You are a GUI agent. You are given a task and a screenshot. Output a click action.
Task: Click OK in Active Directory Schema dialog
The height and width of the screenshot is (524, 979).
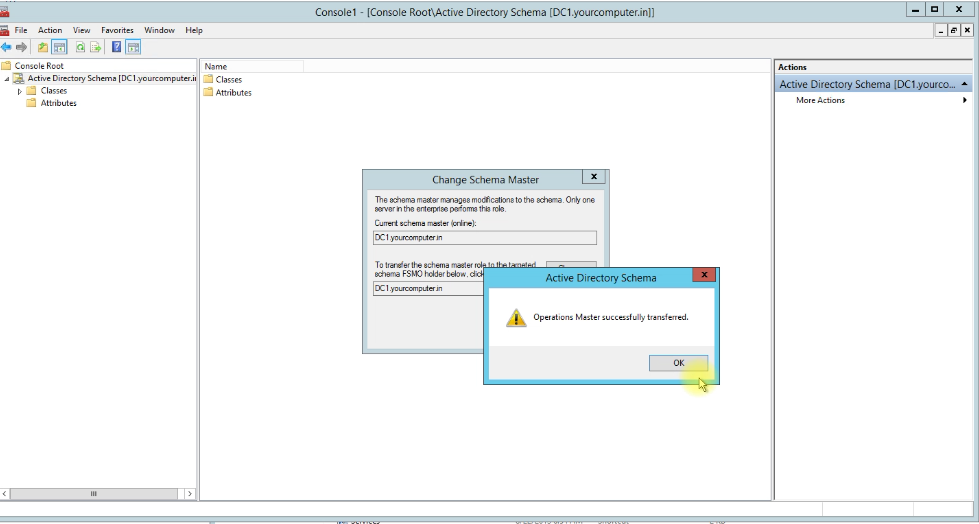coord(678,363)
